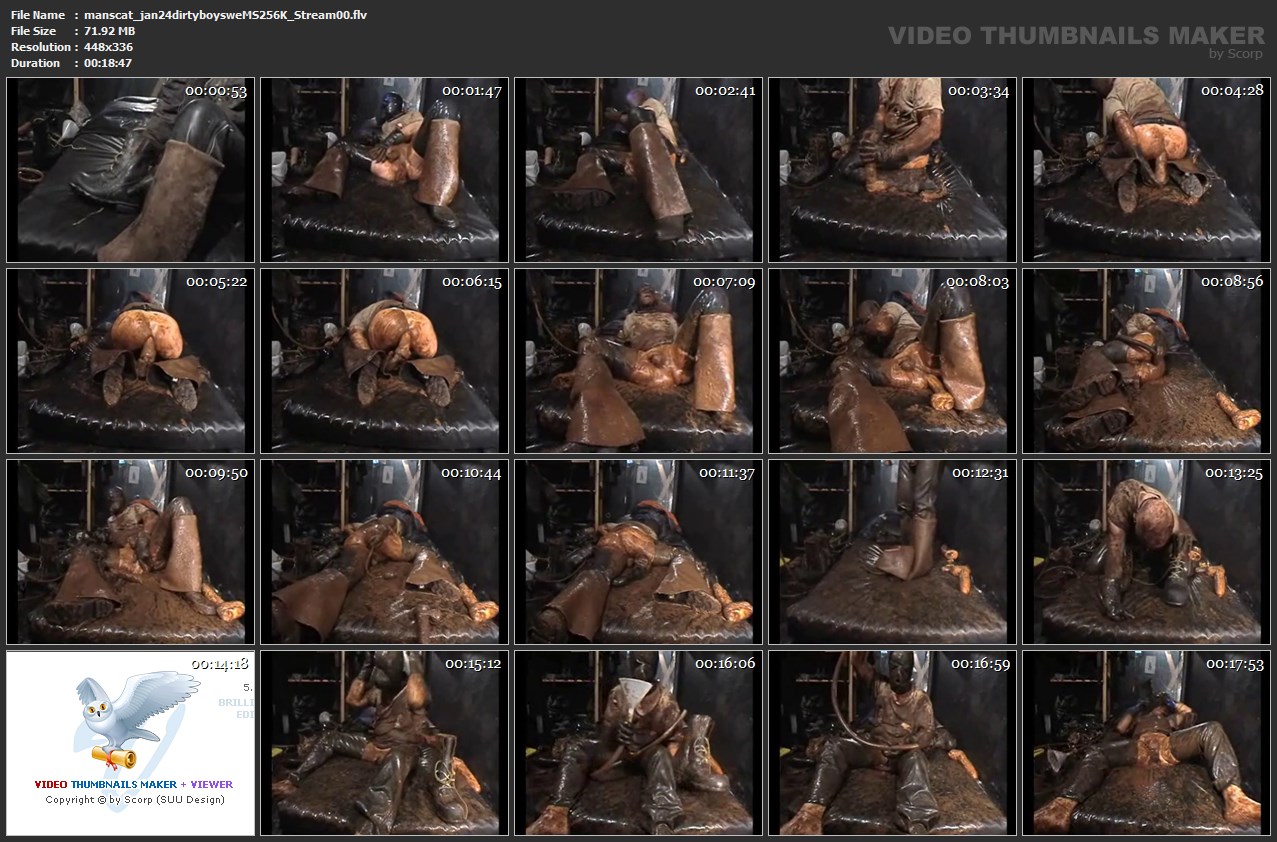1277x842 pixels.
Task: Click the Duration value 00:18:47
Action: [107, 63]
